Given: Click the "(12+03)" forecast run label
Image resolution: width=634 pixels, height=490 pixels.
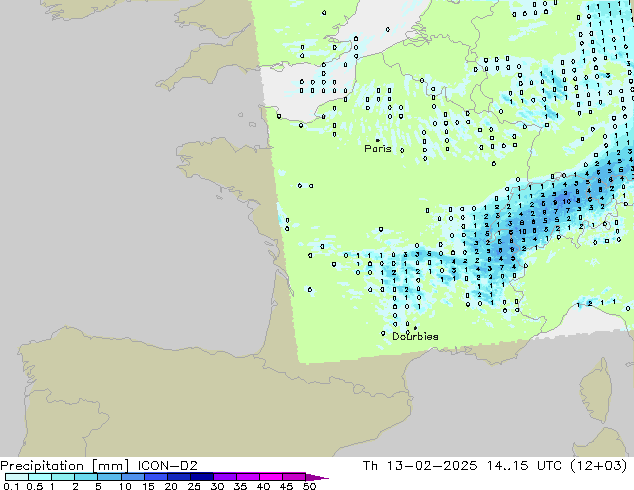Looking at the screenshot, I should [x=598, y=466].
